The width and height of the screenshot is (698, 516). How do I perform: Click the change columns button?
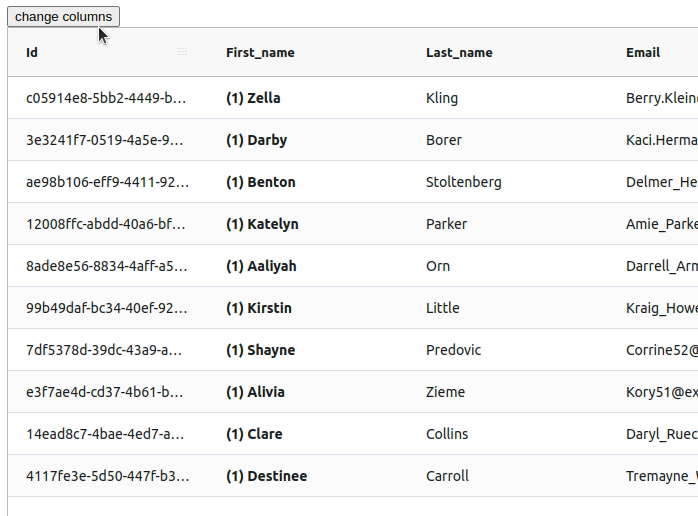pyautogui.click(x=63, y=16)
